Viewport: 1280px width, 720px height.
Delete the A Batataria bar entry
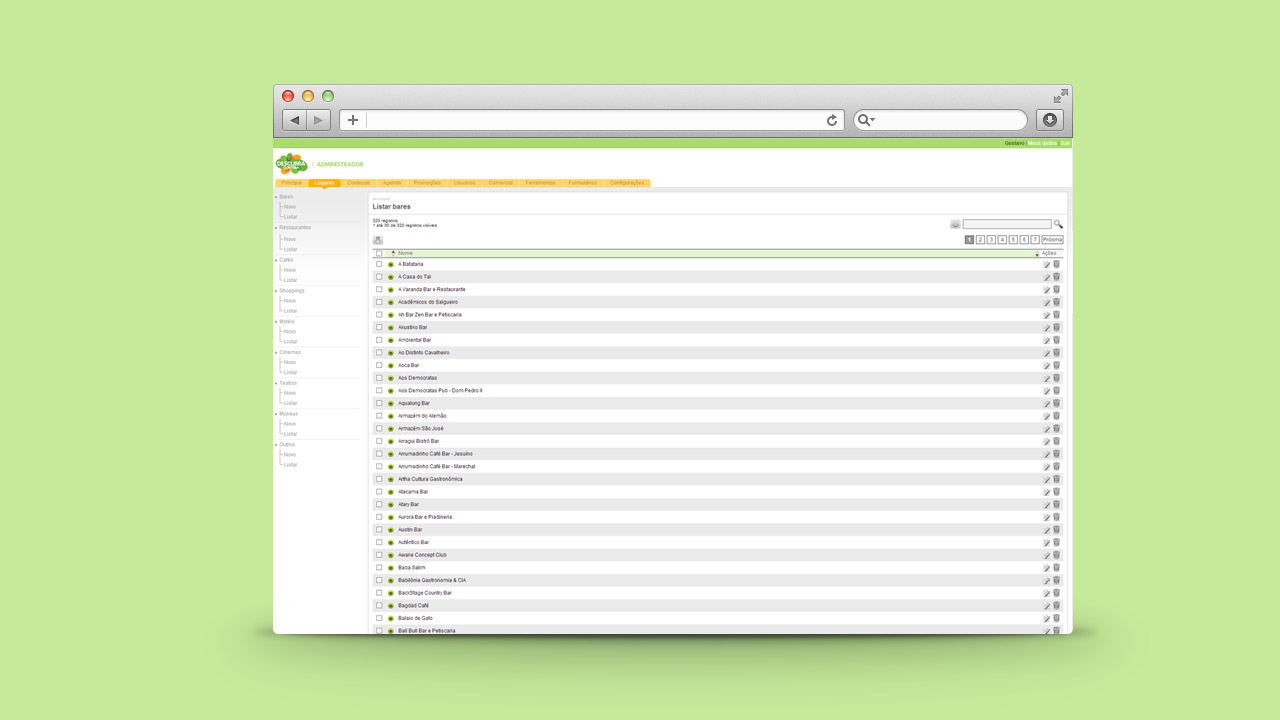[1056, 264]
